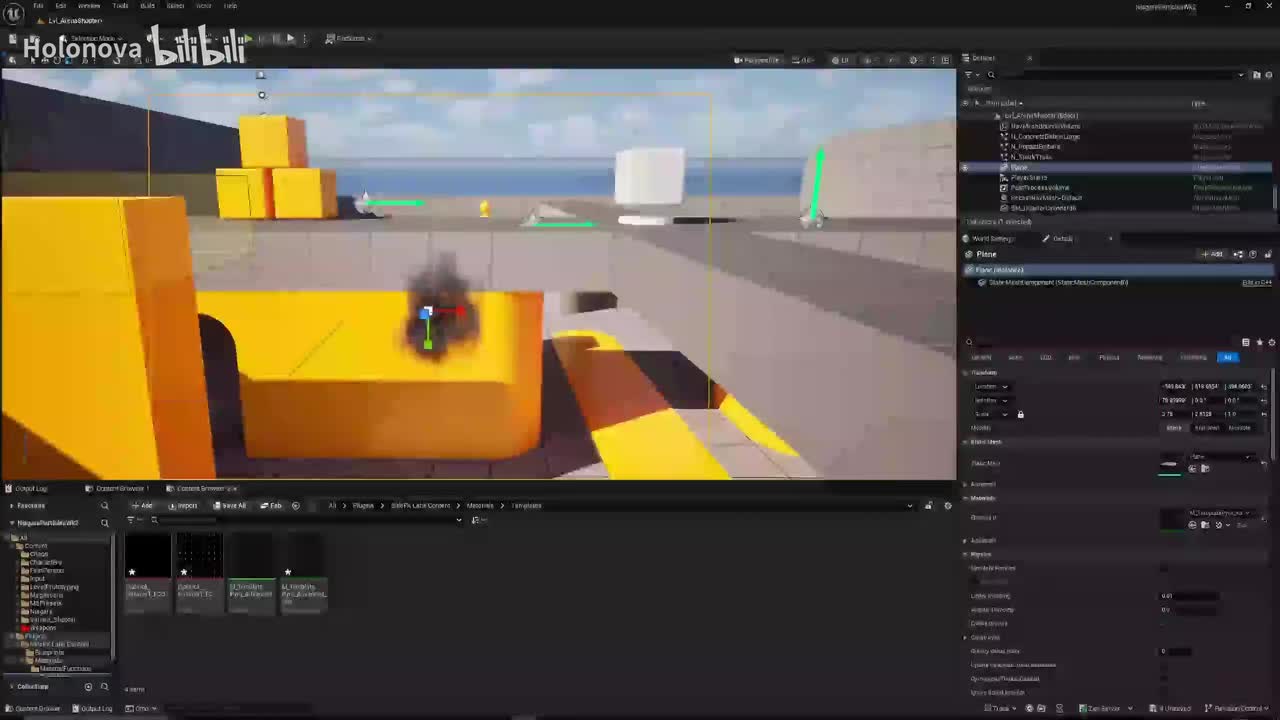Switch to the Content Browser 1 tab
This screenshot has height=720, width=1280.
coord(117,488)
